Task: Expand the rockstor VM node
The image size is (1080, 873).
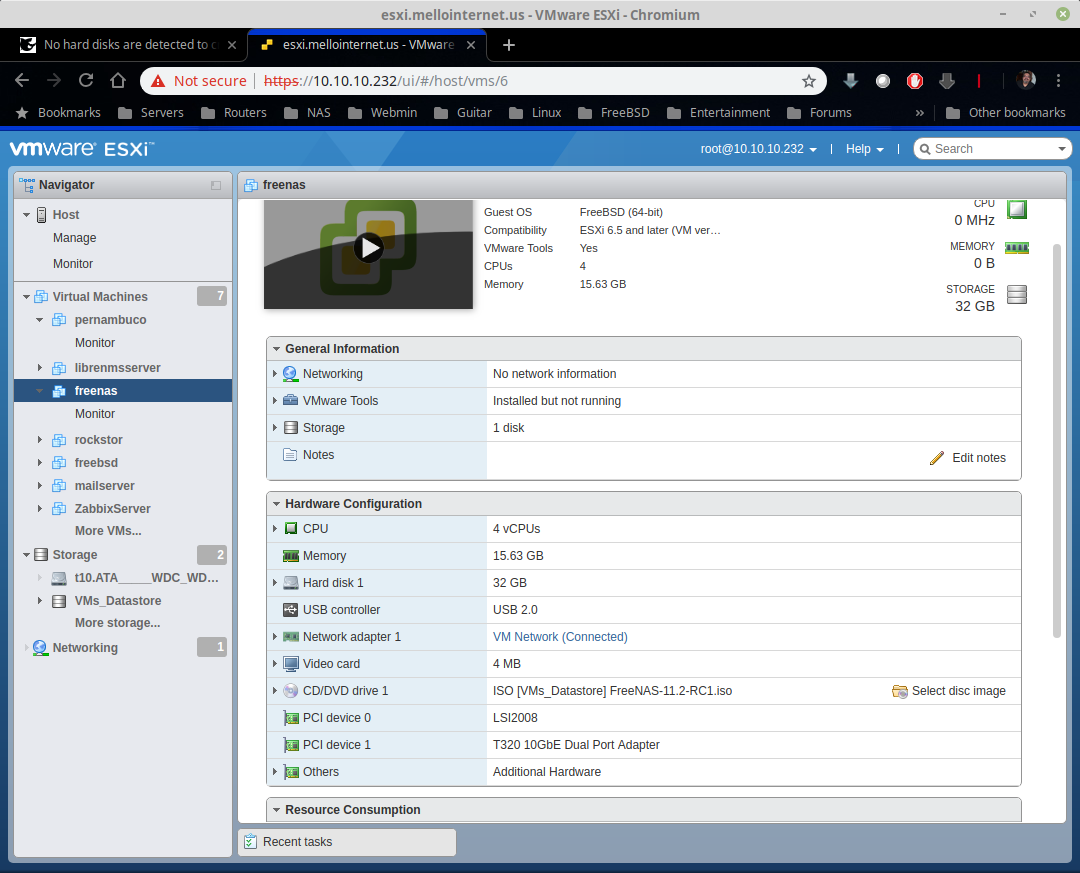Action: [39, 440]
